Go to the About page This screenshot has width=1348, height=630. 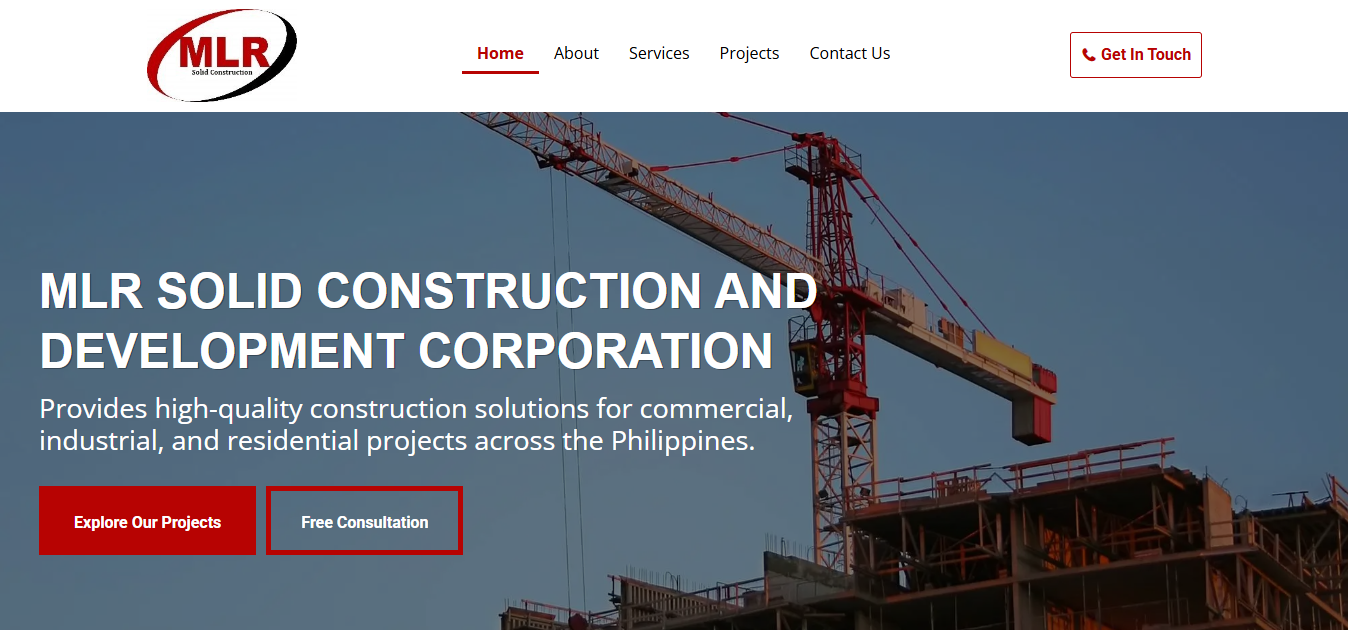(576, 53)
